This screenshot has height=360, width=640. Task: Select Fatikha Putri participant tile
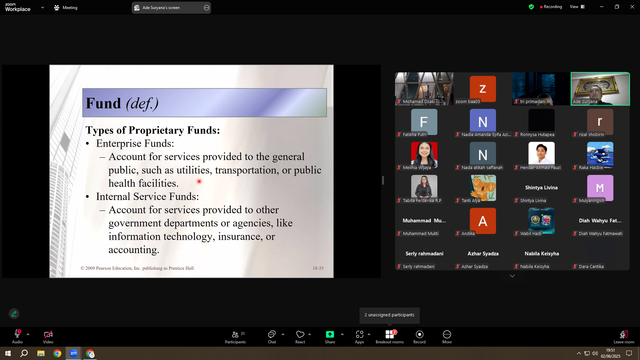coord(424,122)
